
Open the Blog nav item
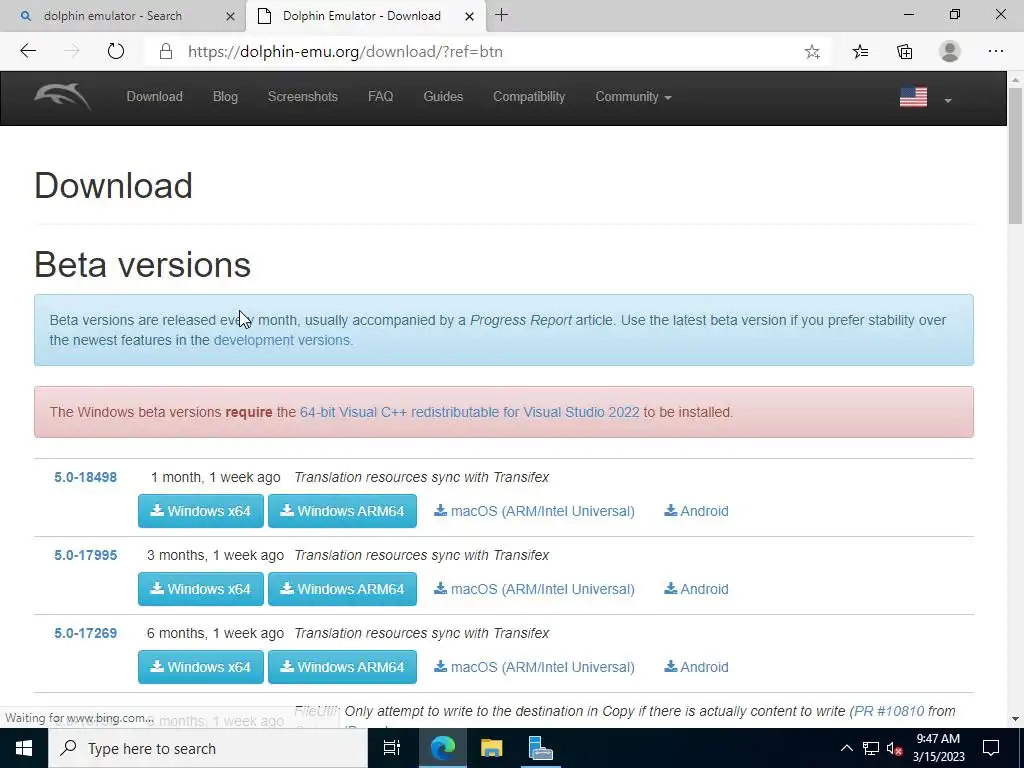225,97
